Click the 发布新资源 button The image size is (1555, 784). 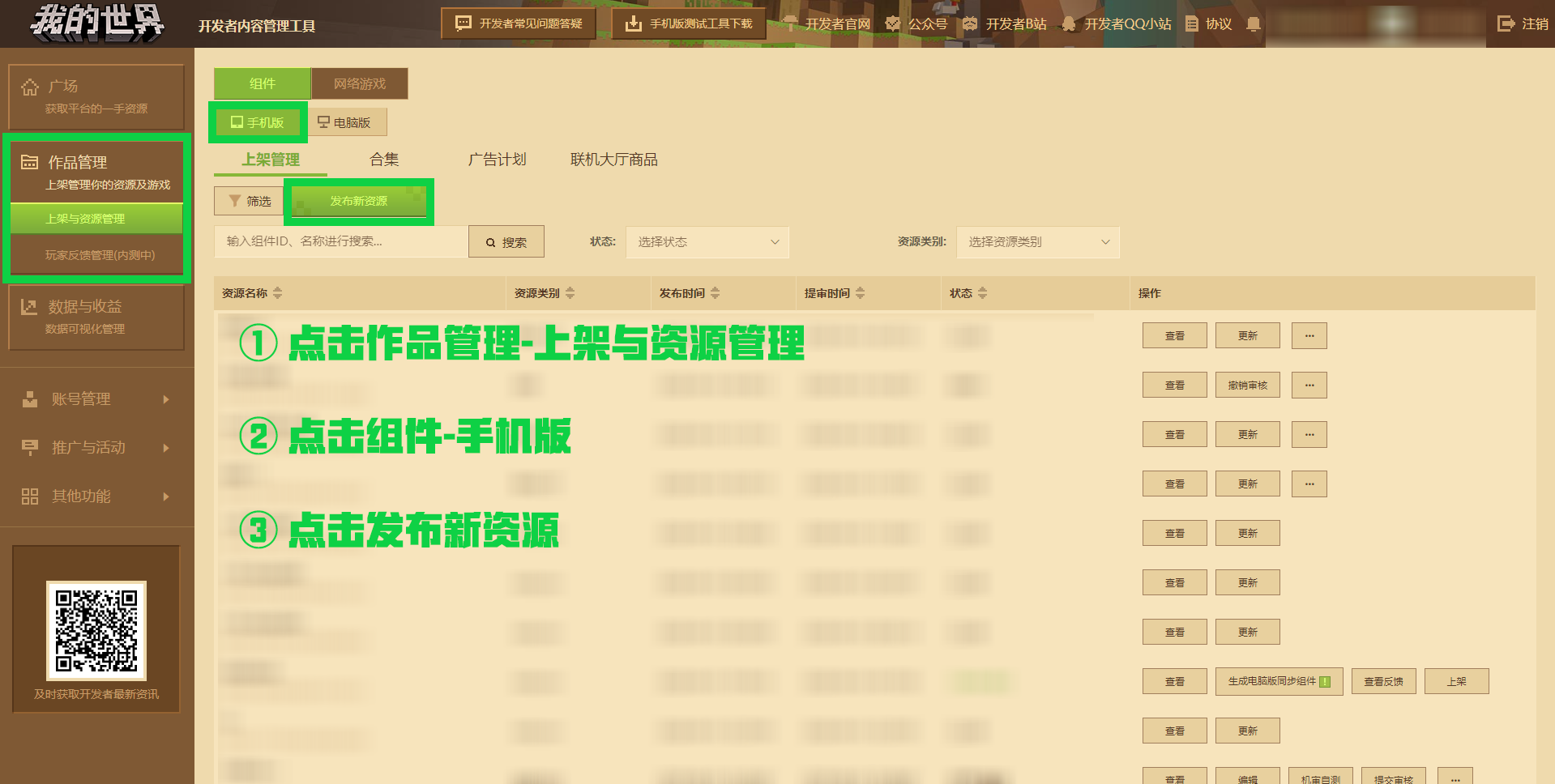[358, 201]
